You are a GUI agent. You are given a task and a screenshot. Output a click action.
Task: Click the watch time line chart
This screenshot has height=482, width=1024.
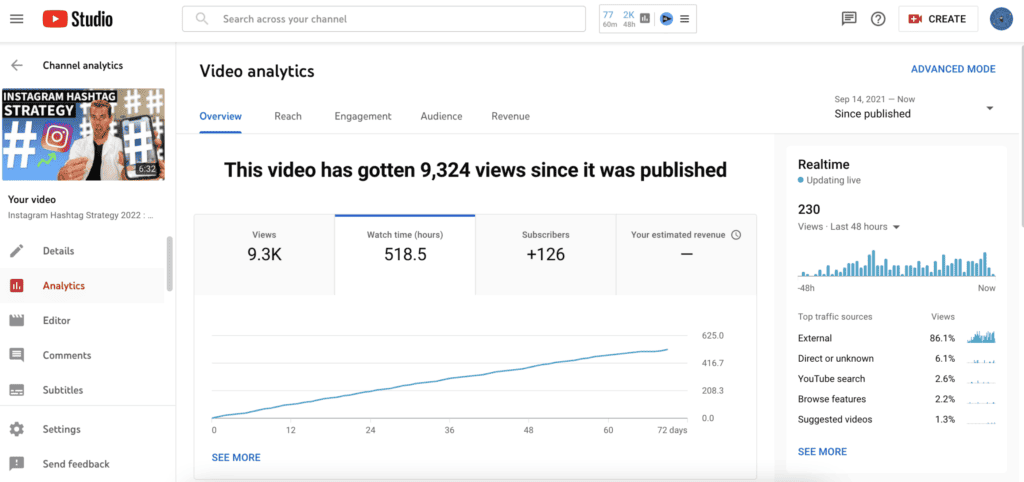pyautogui.click(x=449, y=377)
